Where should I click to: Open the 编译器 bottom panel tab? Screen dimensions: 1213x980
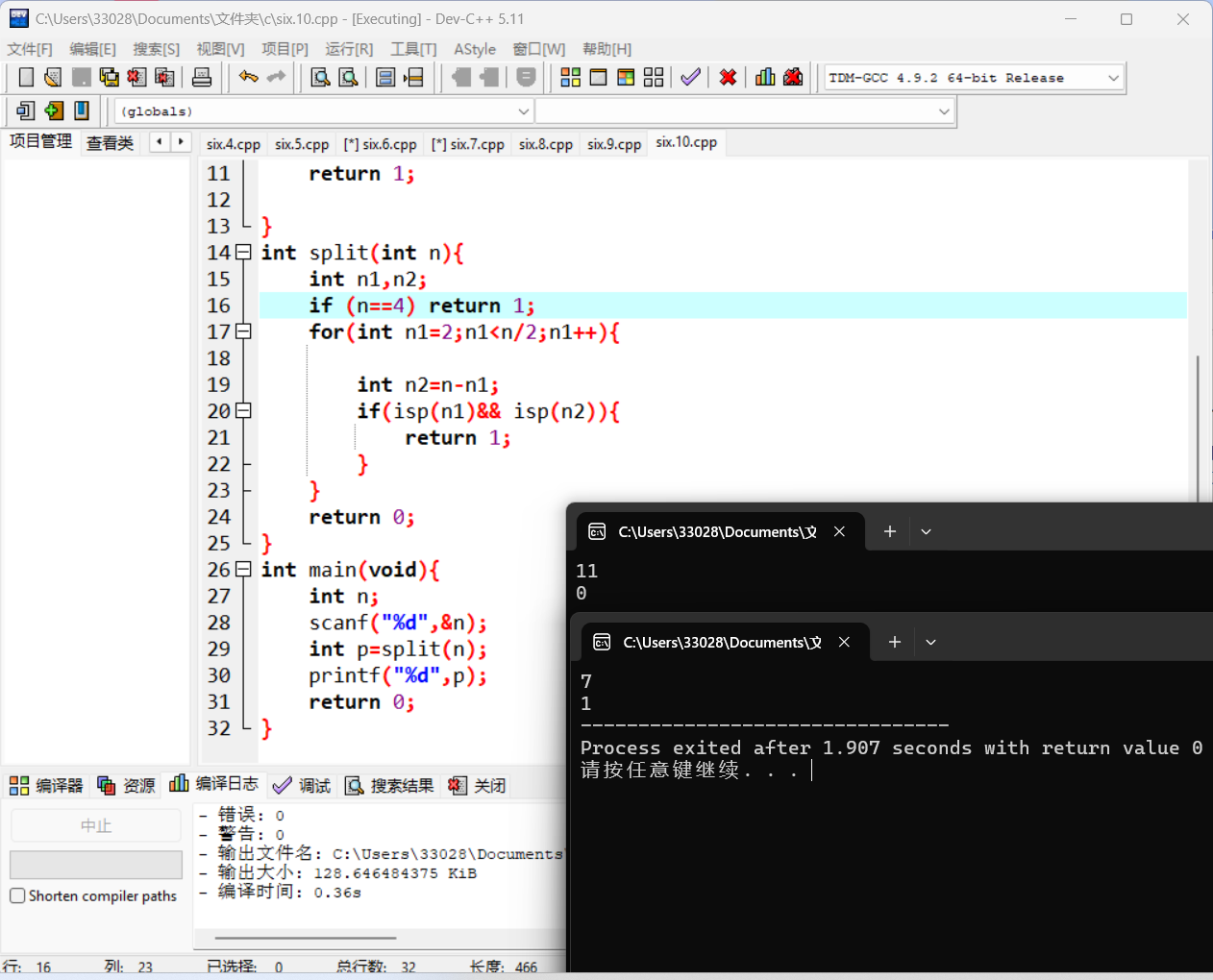47,786
